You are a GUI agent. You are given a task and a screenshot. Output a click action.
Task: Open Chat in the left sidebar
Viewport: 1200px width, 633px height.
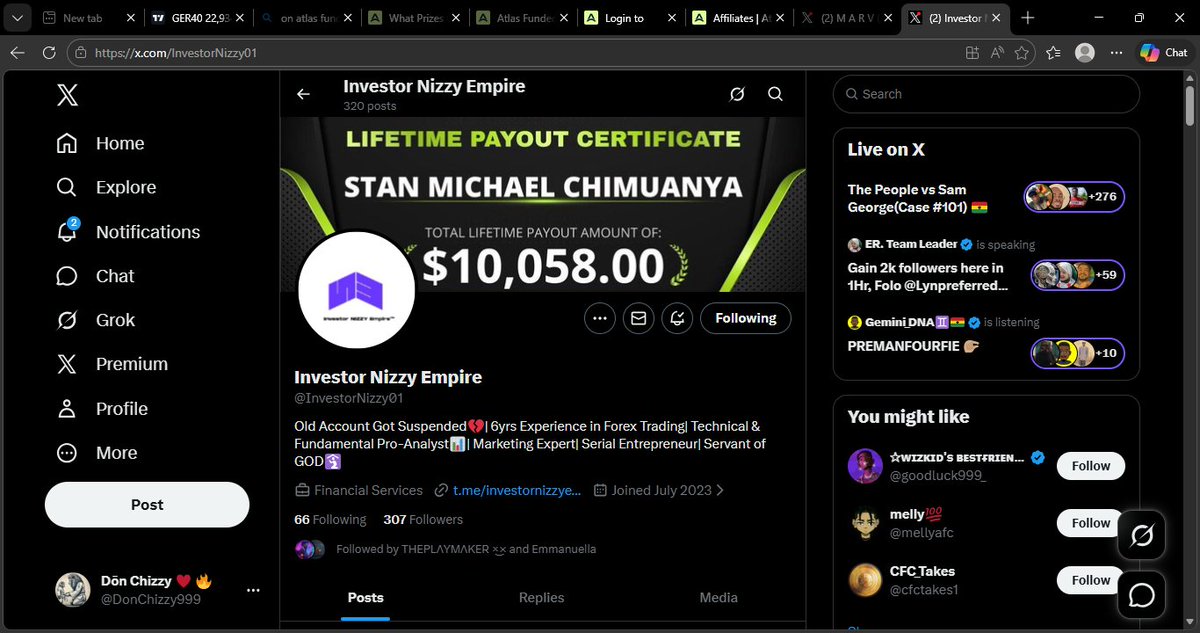(95, 276)
